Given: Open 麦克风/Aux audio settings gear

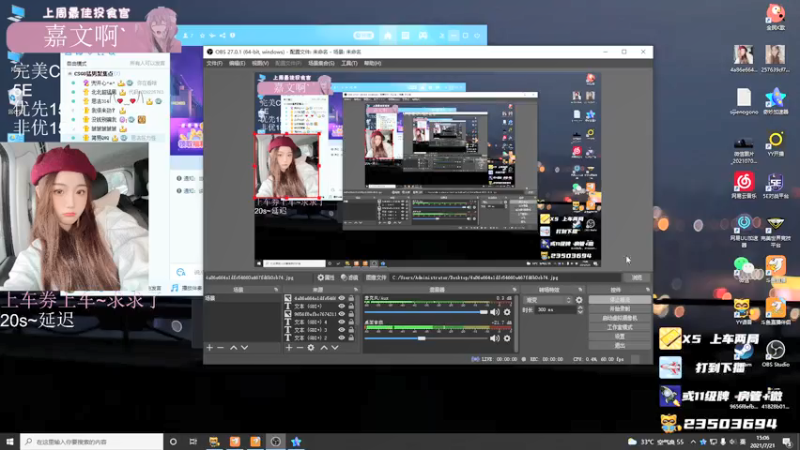Looking at the screenshot, I should pyautogui.click(x=507, y=312).
